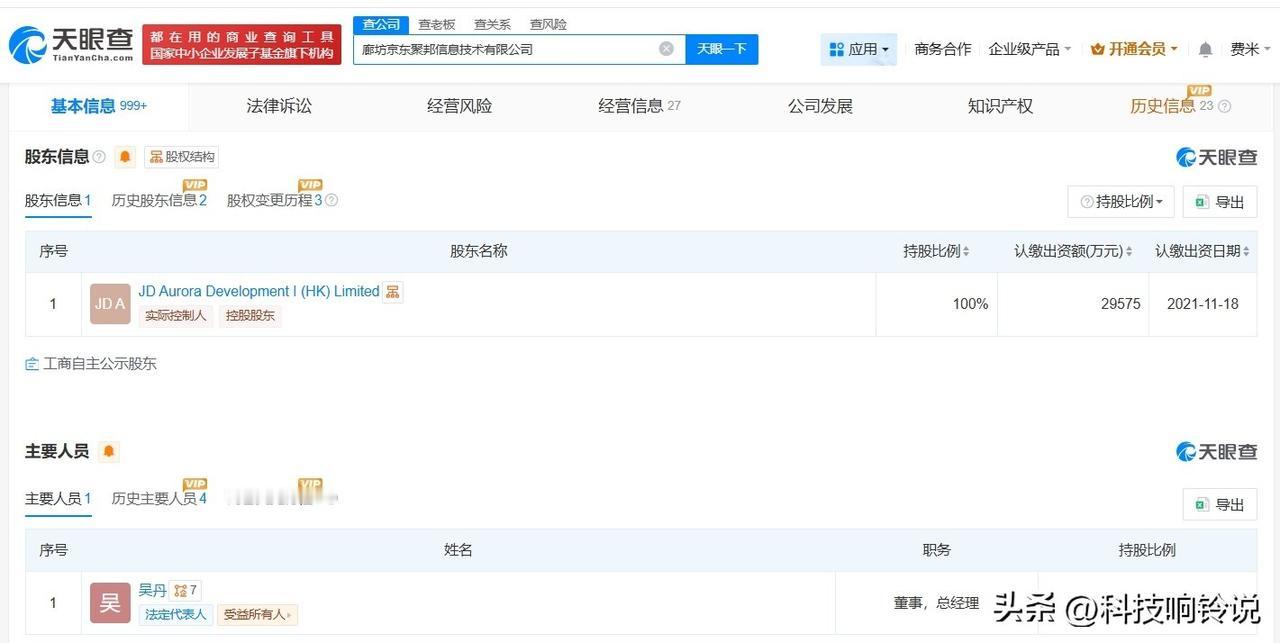The image size is (1280, 643).
Task: Expand 企业级产品 dropdown
Action: pyautogui.click(x=1030, y=49)
